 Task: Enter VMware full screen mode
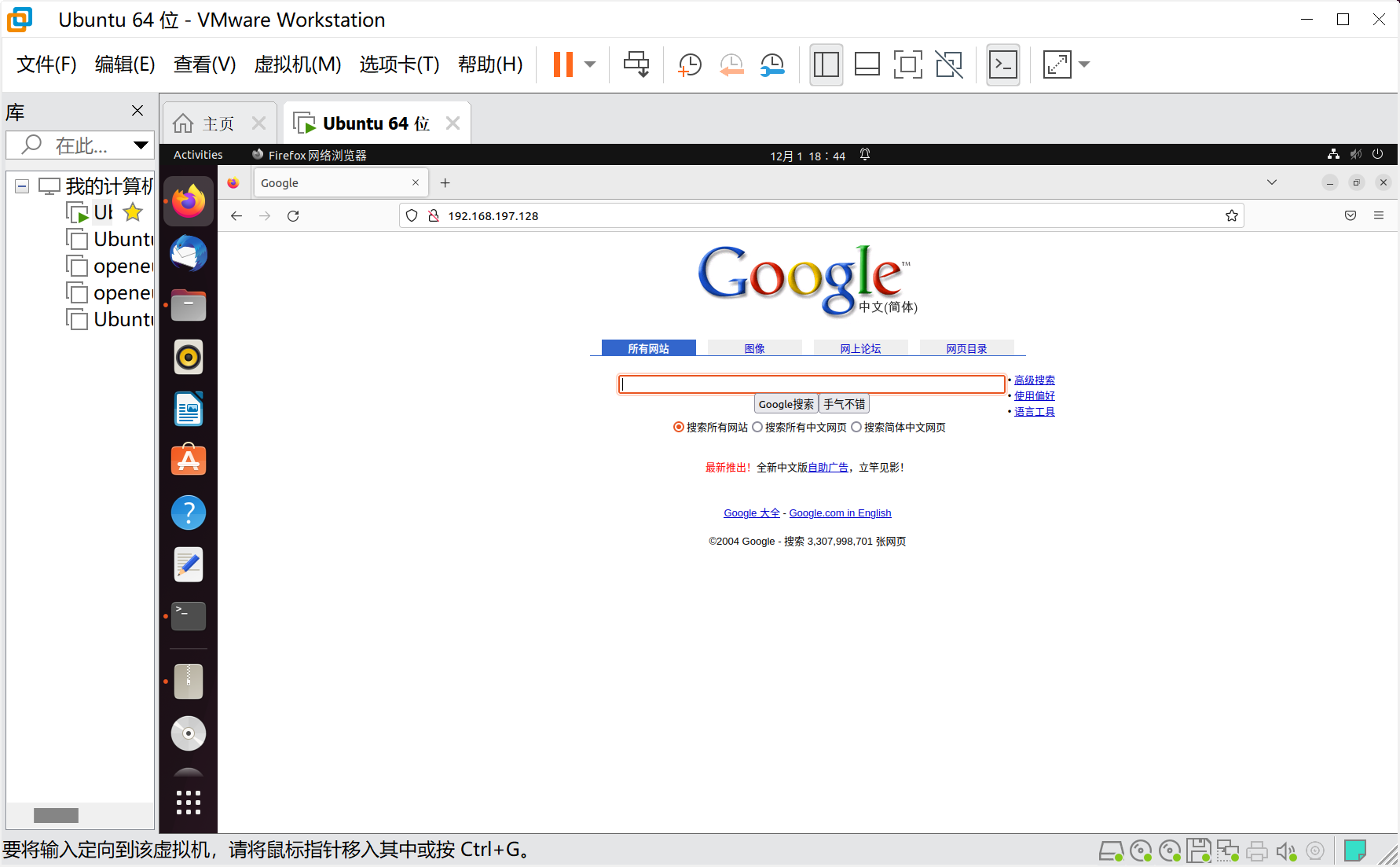907,64
